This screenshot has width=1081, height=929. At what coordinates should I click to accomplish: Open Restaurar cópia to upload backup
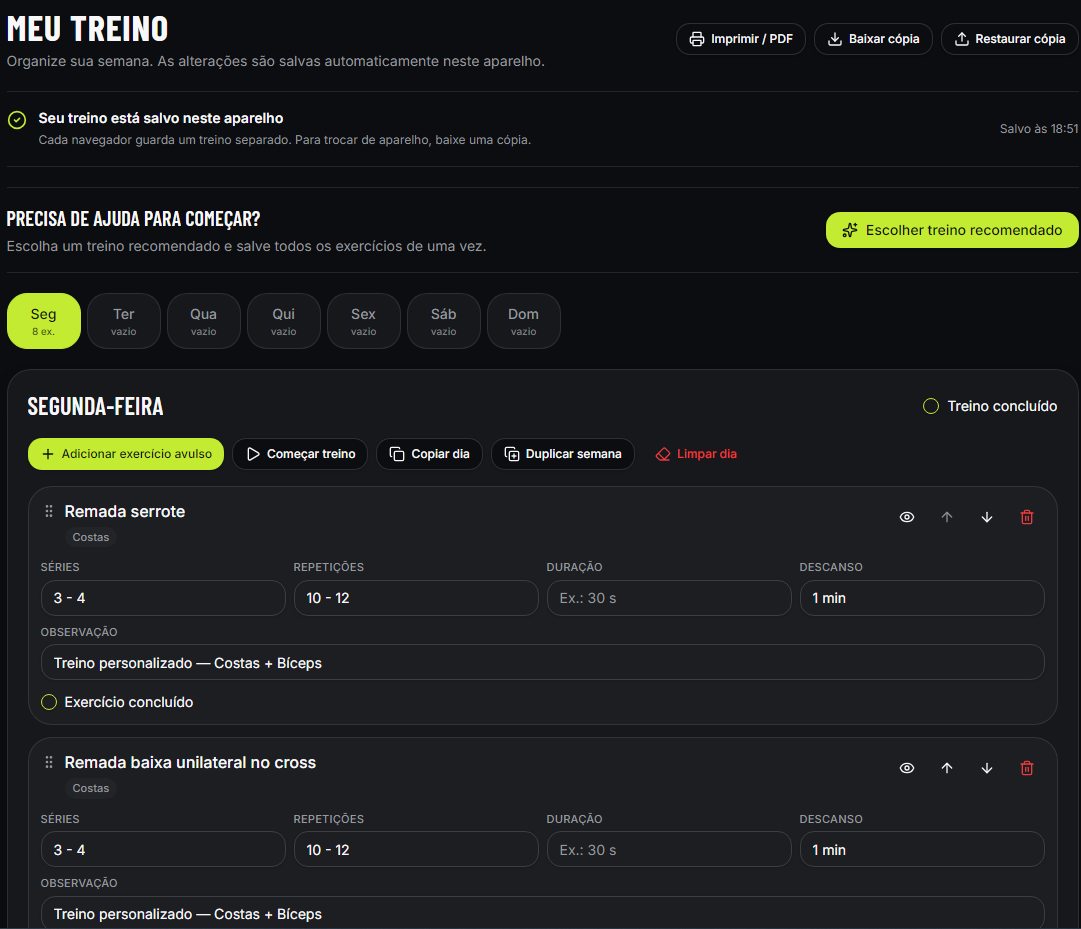1010,39
